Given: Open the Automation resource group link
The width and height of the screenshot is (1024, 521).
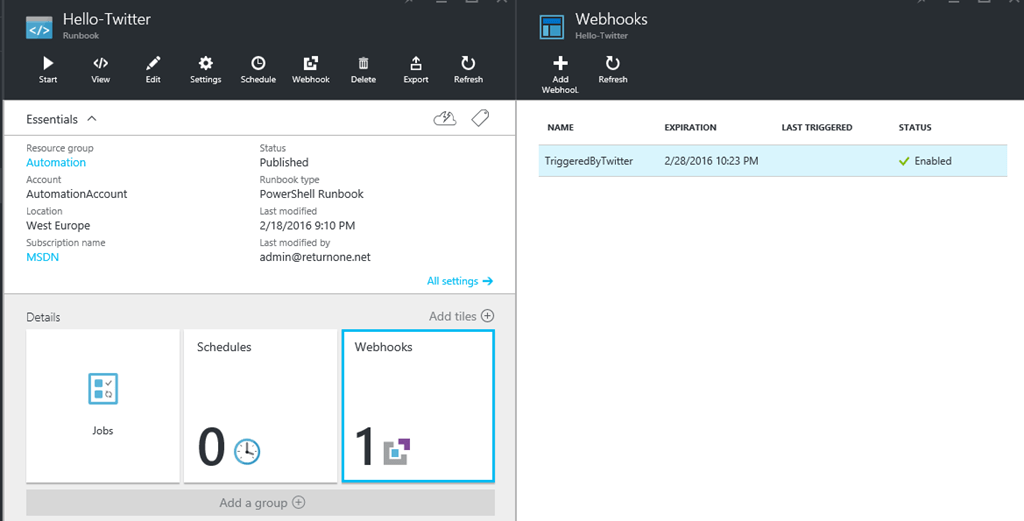Looking at the screenshot, I should 56,163.
